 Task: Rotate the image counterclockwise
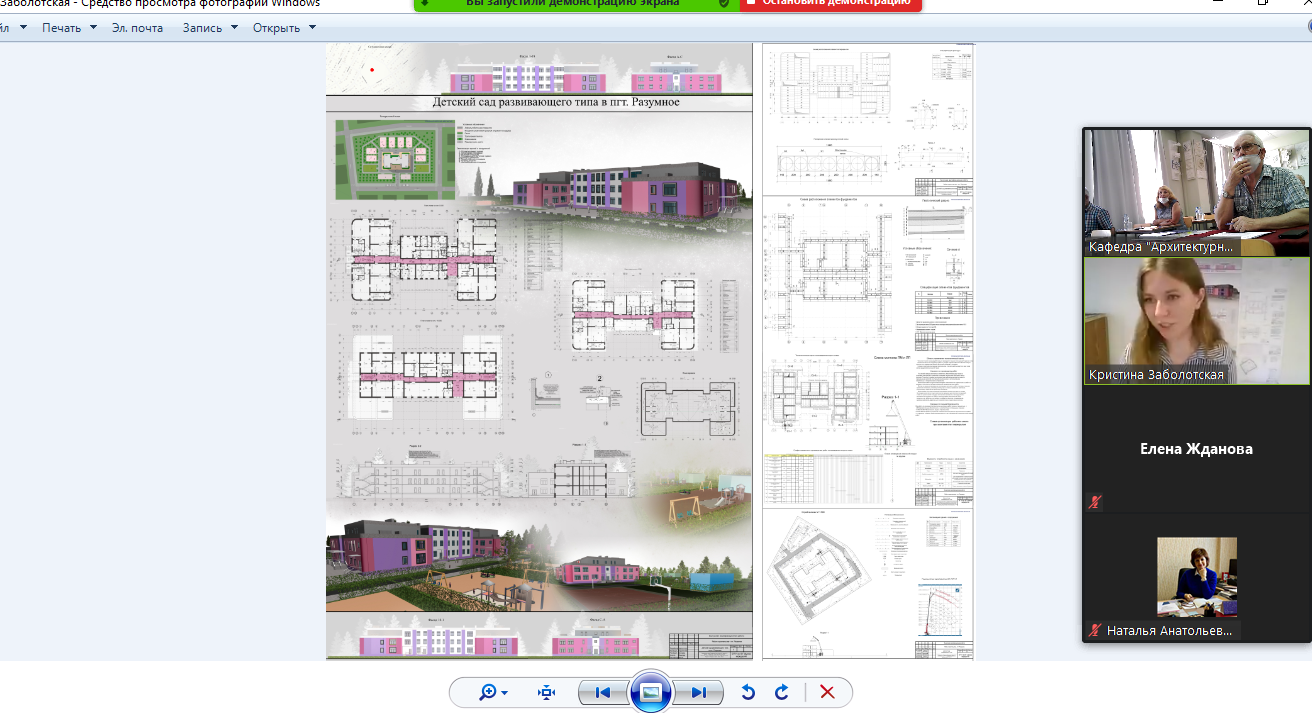tap(747, 692)
